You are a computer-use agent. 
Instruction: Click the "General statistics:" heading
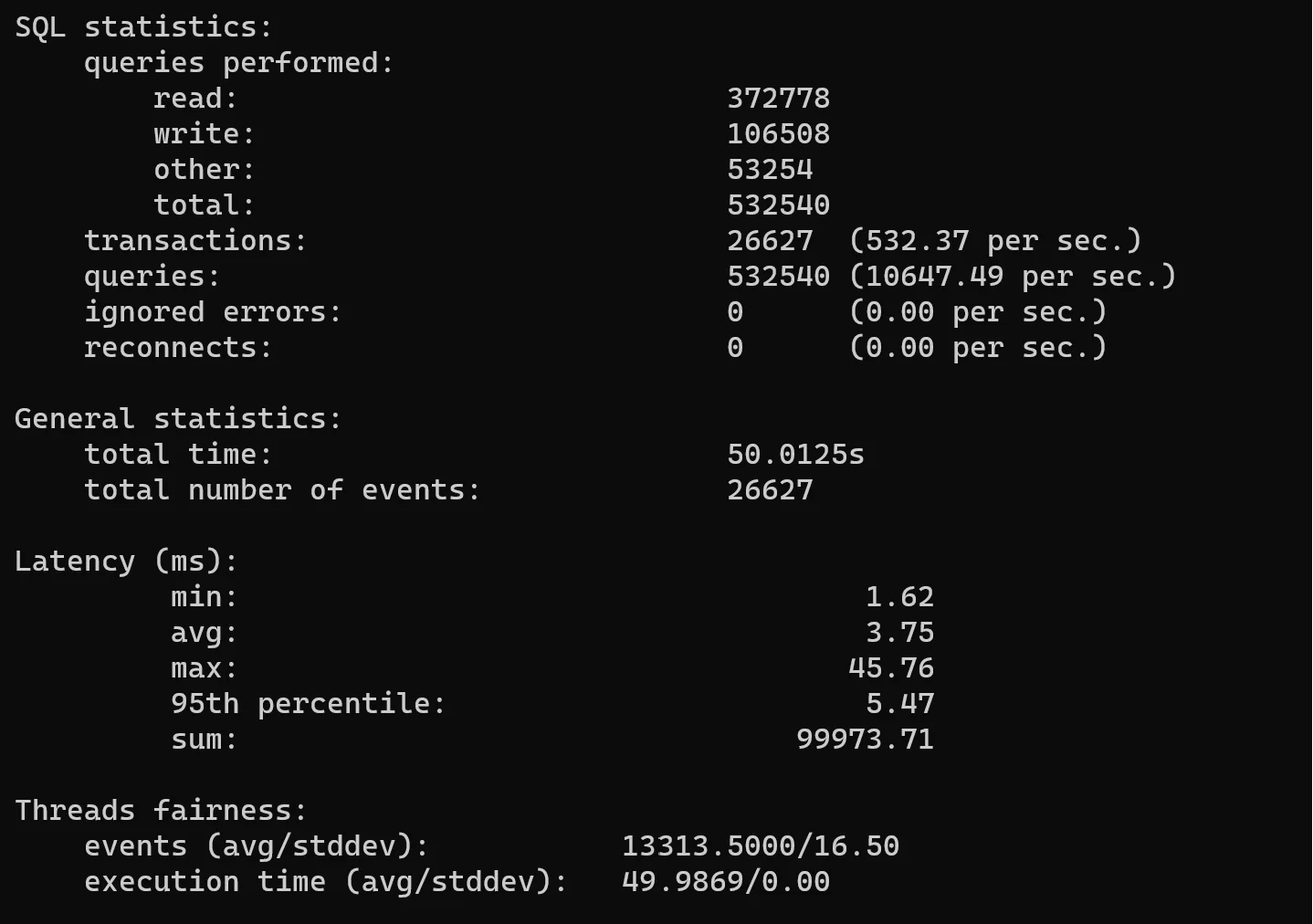(178, 419)
